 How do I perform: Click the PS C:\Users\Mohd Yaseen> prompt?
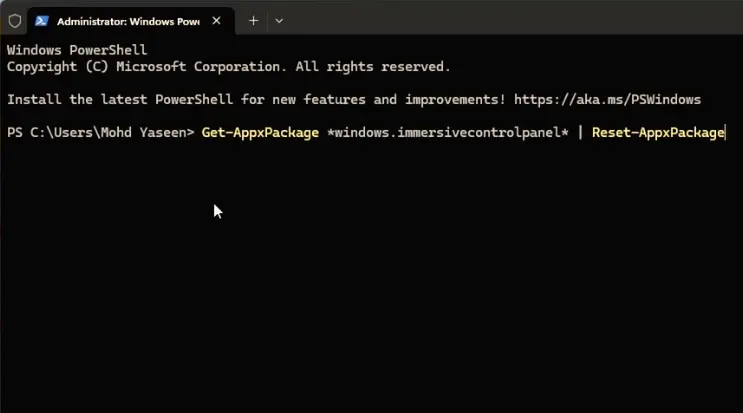(100, 133)
